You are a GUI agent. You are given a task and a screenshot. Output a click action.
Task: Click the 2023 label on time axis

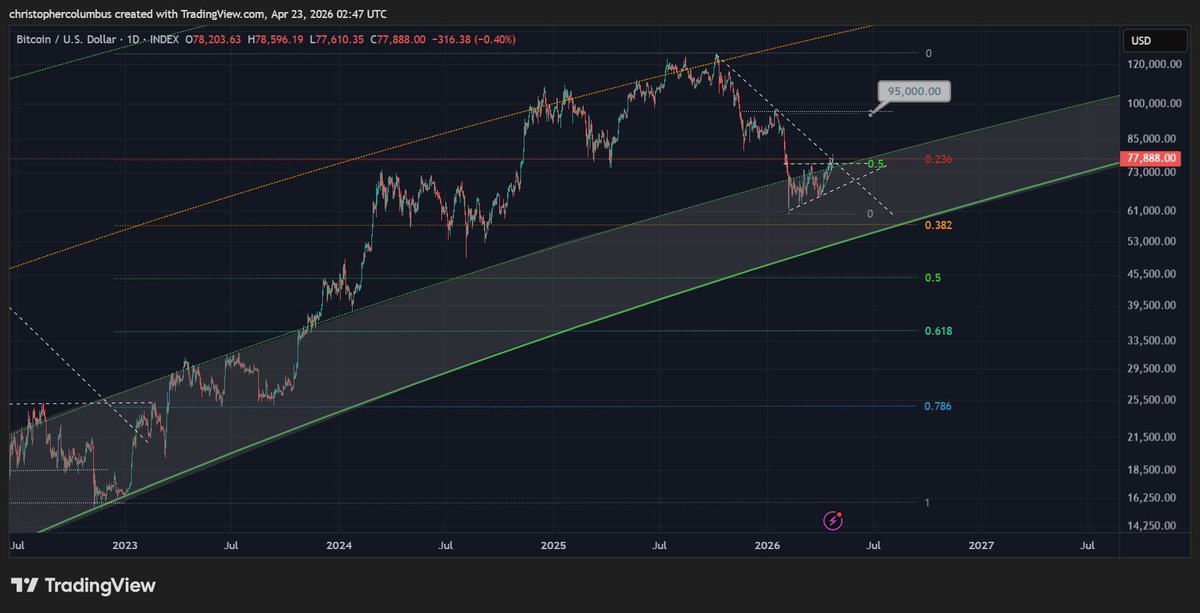(124, 546)
